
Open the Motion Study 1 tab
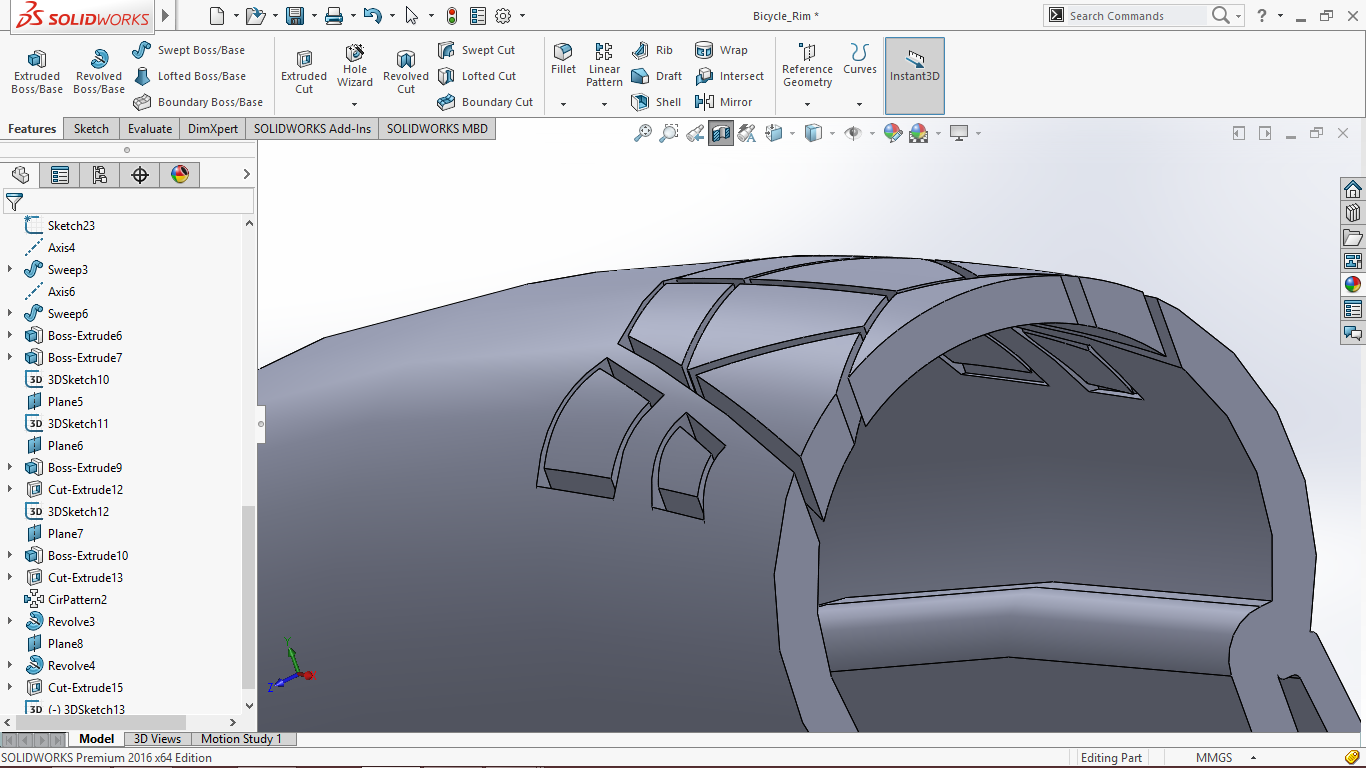coord(241,739)
